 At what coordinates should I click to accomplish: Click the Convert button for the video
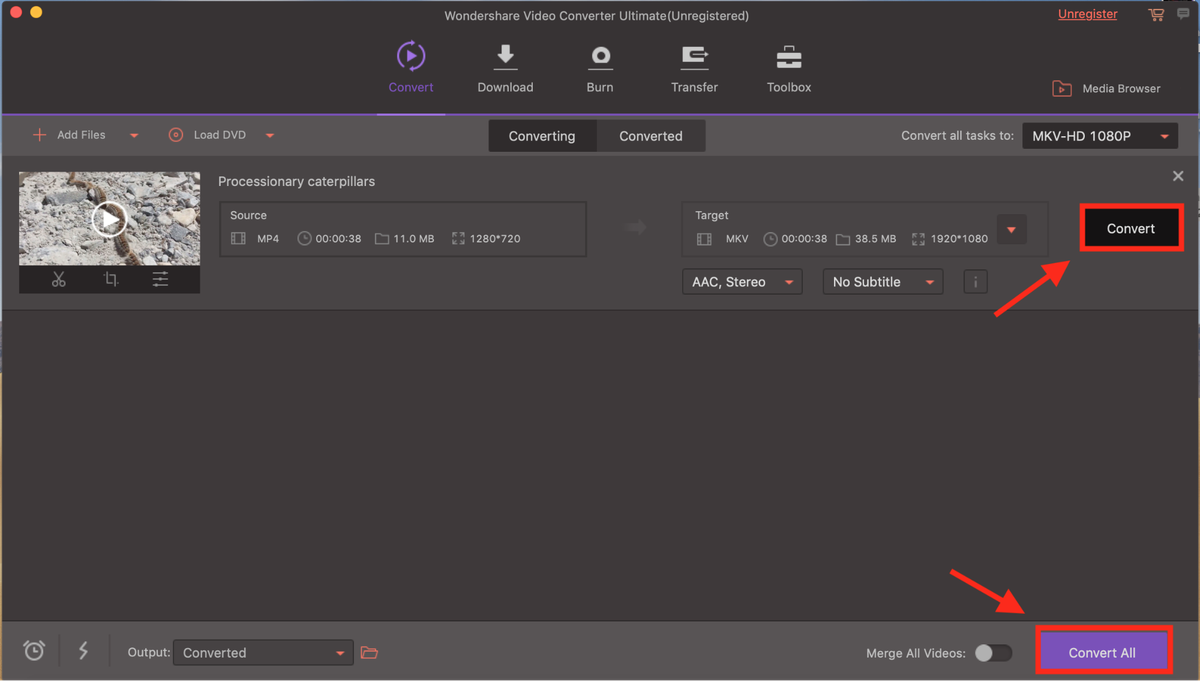point(1131,228)
